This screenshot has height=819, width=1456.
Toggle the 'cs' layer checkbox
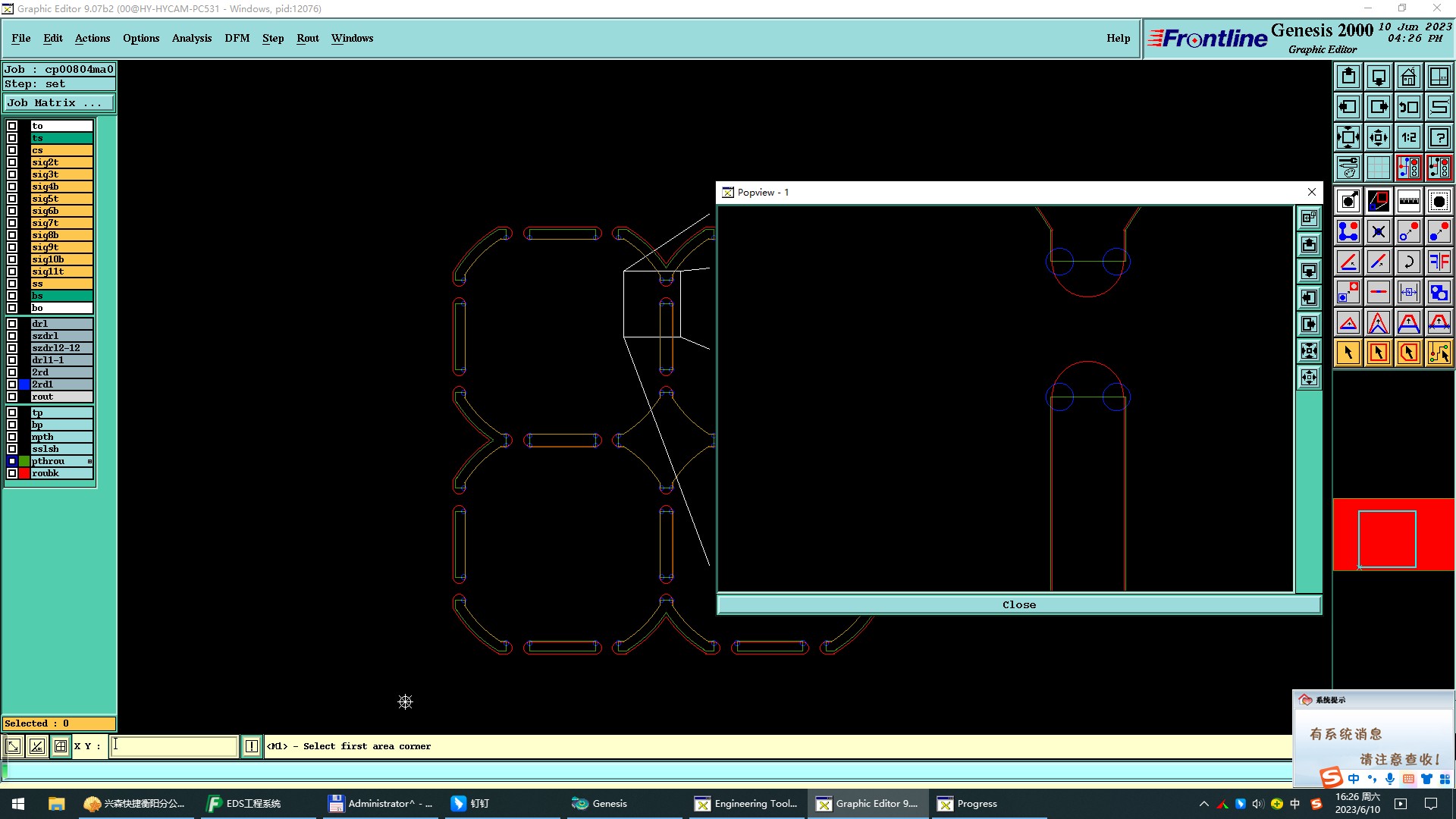tap(12, 150)
